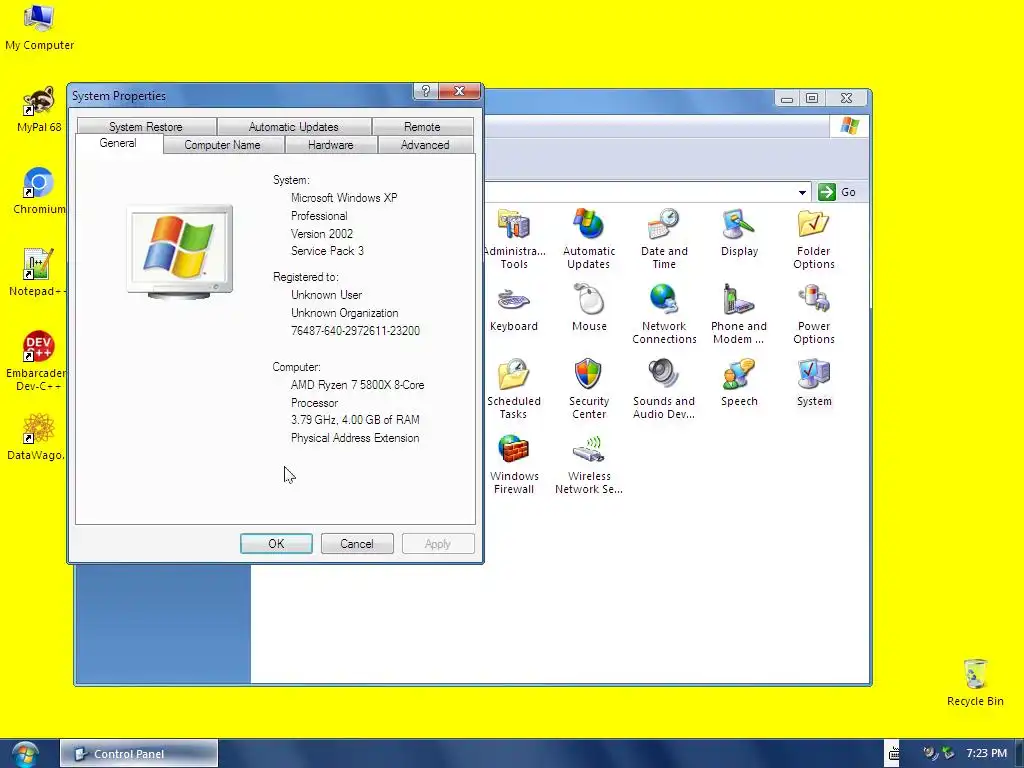This screenshot has height=768, width=1024.
Task: Click Control Panel taskbar button
Action: (138, 754)
